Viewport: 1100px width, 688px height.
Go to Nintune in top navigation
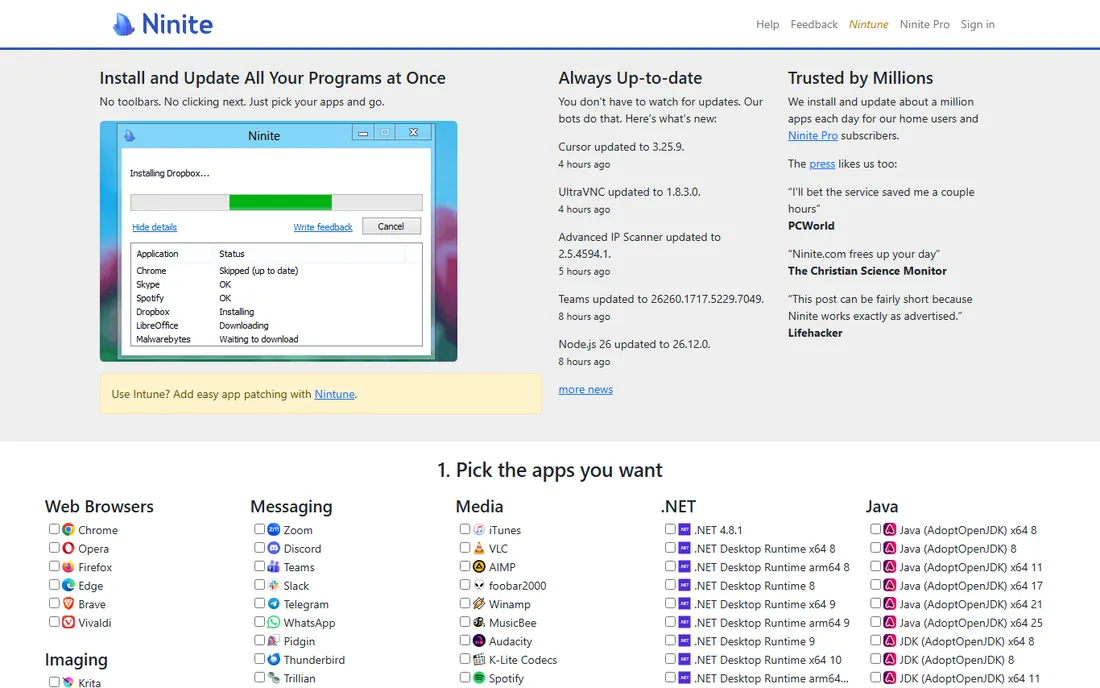868,25
